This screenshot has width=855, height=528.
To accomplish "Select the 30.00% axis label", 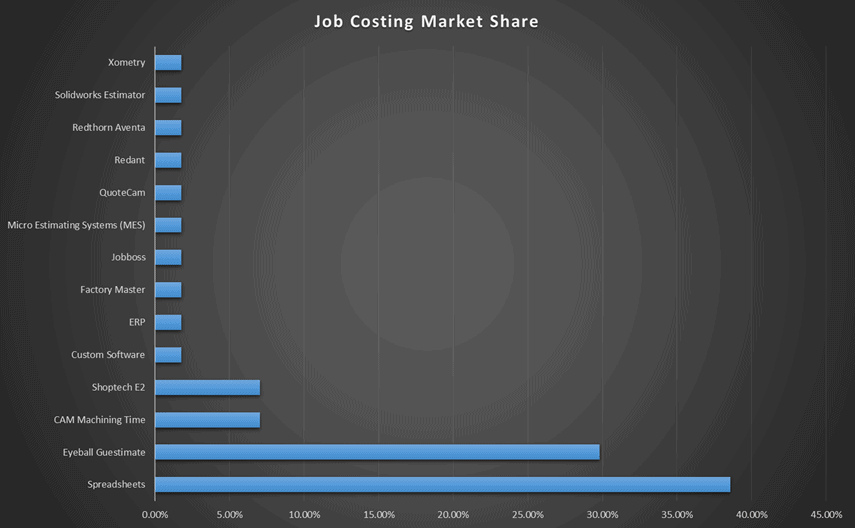I will point(603,514).
